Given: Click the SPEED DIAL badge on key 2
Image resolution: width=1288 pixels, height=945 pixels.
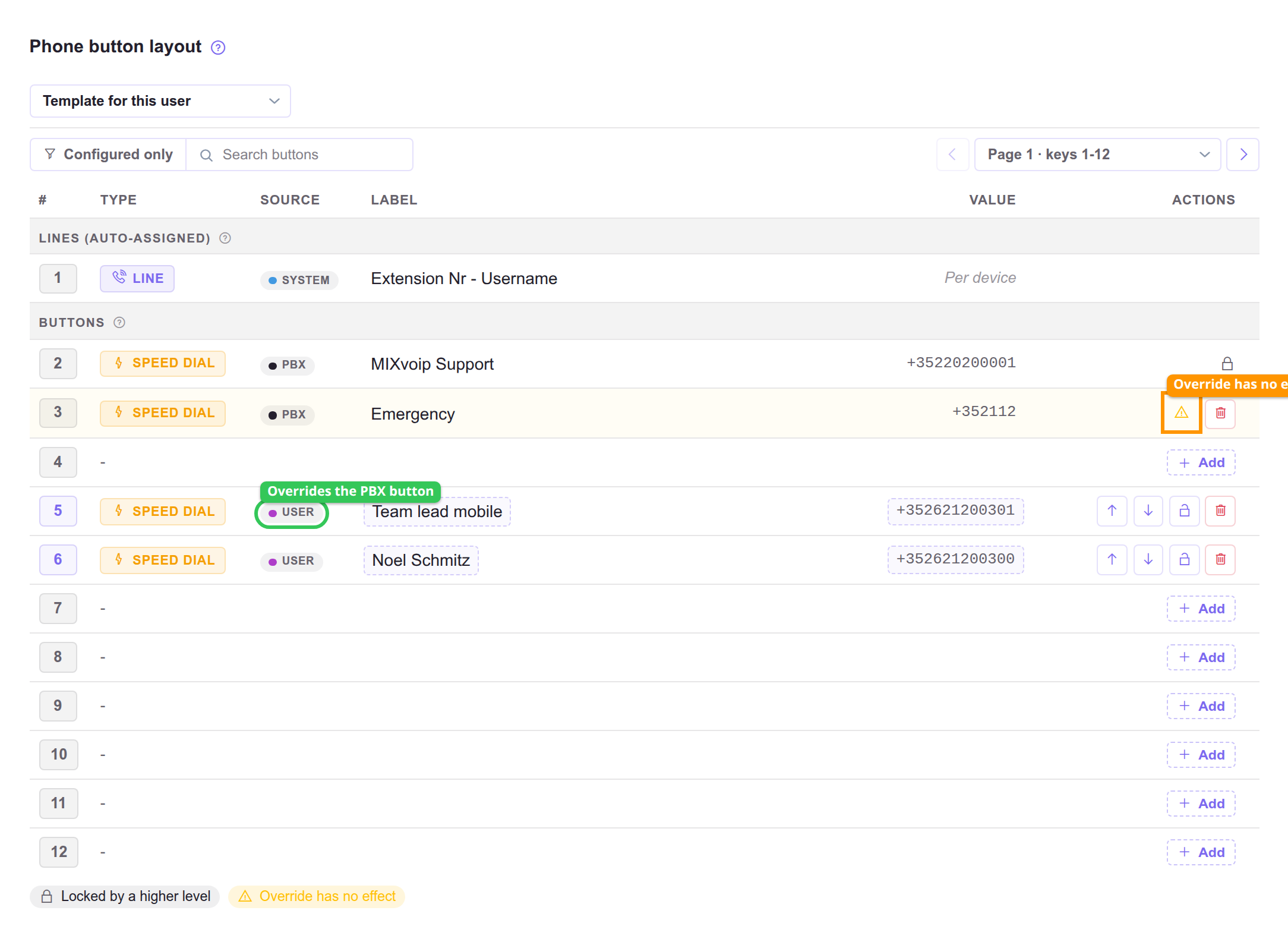Looking at the screenshot, I should (x=163, y=363).
